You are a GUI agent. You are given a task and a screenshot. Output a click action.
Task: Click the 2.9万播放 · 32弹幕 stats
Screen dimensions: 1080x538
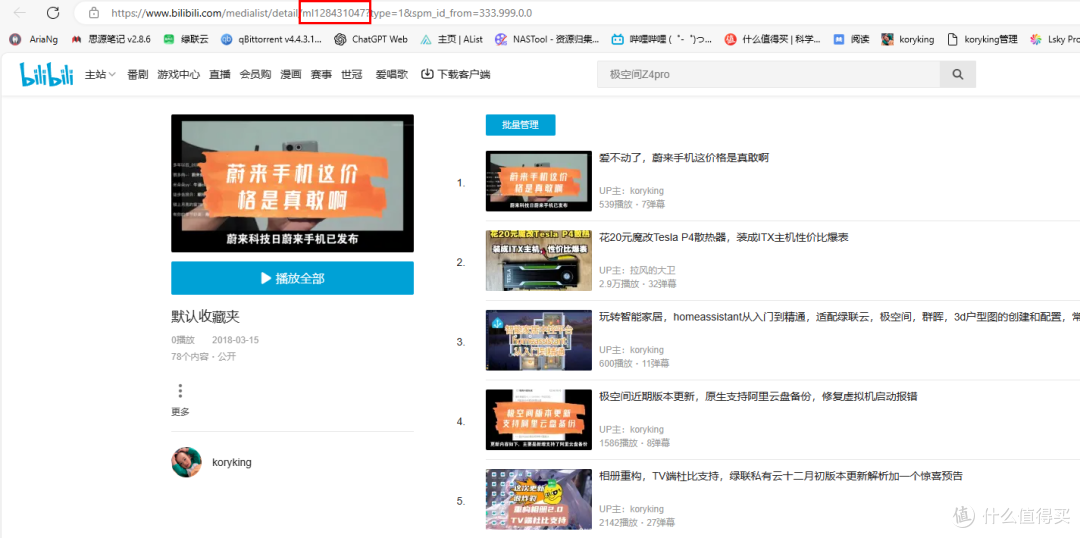638,284
